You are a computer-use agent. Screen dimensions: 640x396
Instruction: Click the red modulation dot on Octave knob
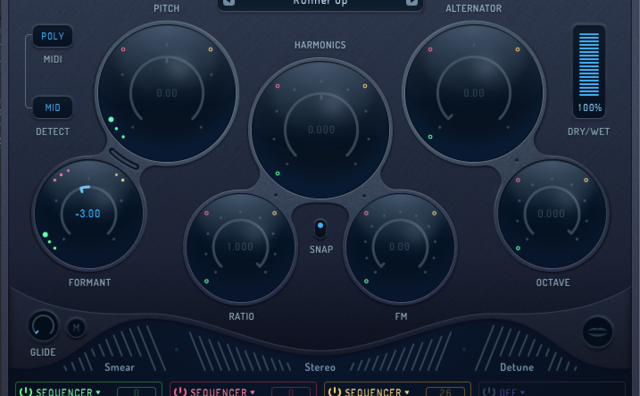(x=518, y=180)
